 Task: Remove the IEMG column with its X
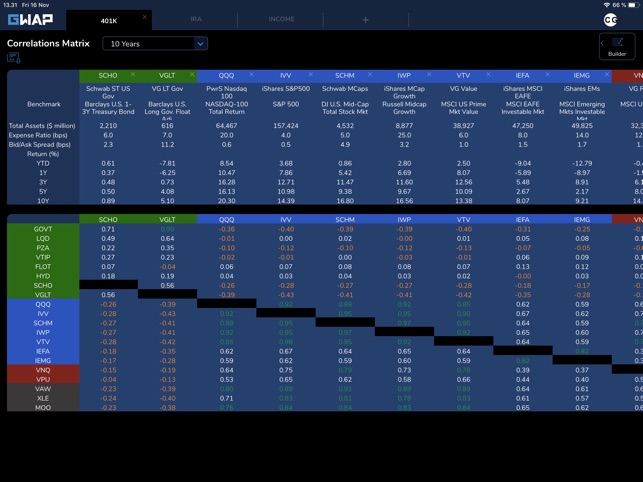(x=607, y=74)
